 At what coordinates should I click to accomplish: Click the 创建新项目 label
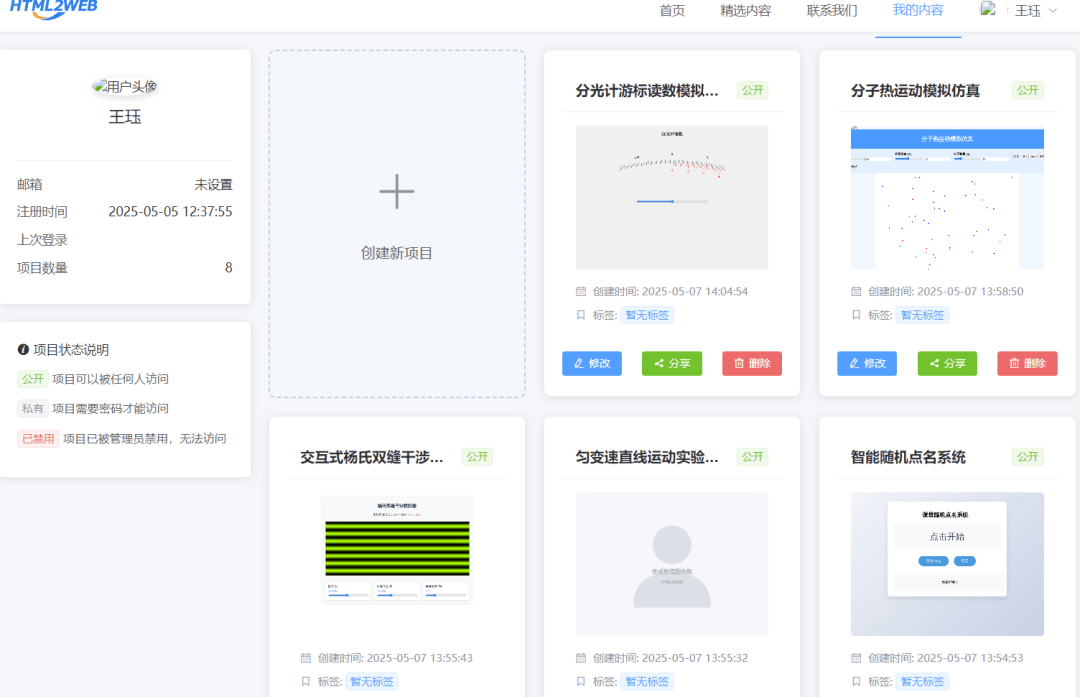click(397, 253)
